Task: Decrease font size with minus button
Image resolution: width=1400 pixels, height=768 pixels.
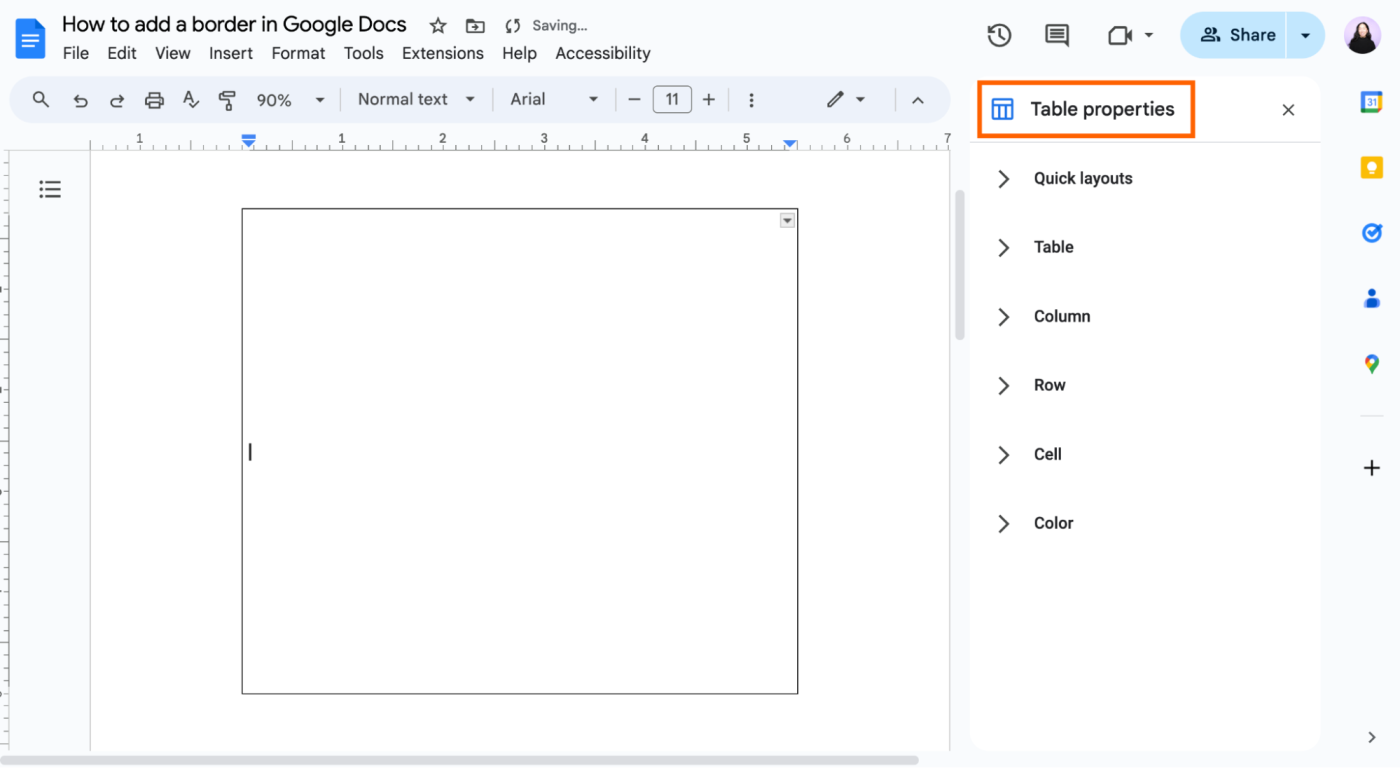Action: (634, 100)
